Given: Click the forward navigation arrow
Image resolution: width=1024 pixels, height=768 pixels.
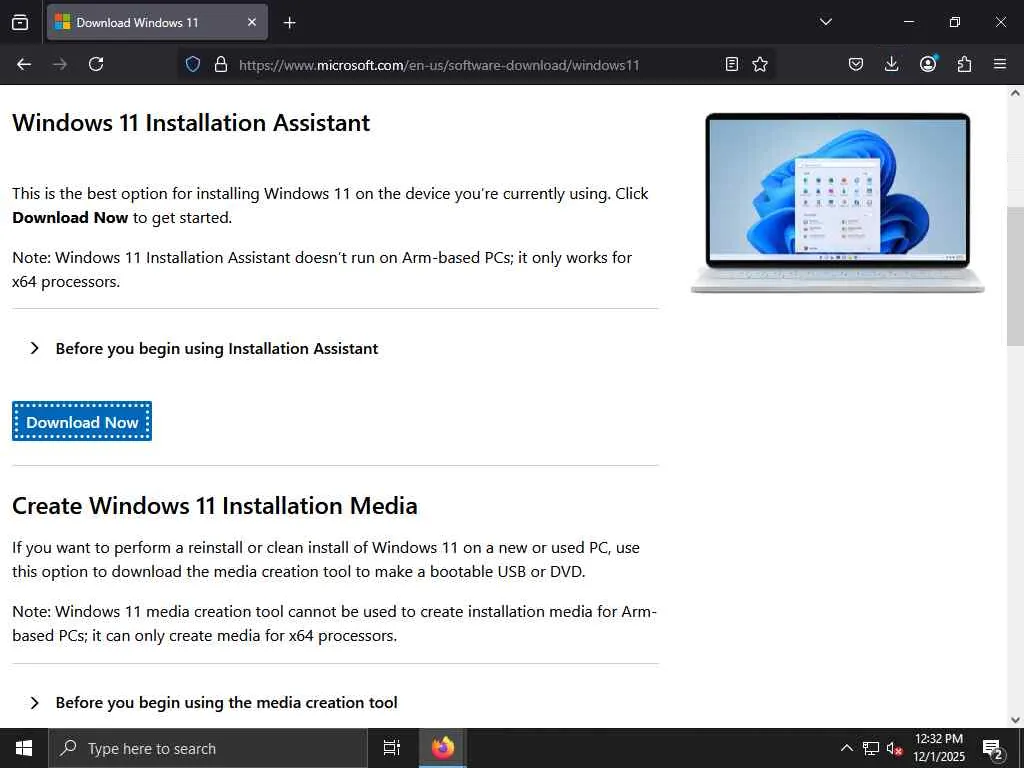Looking at the screenshot, I should click(60, 64).
